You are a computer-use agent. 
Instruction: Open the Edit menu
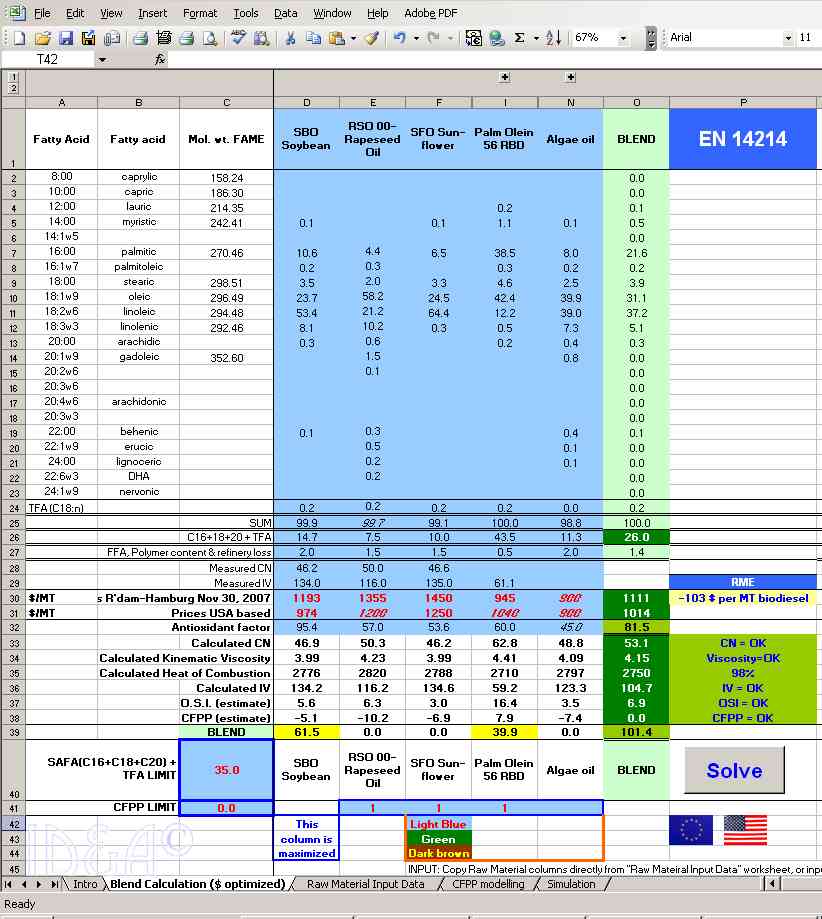[x=75, y=13]
